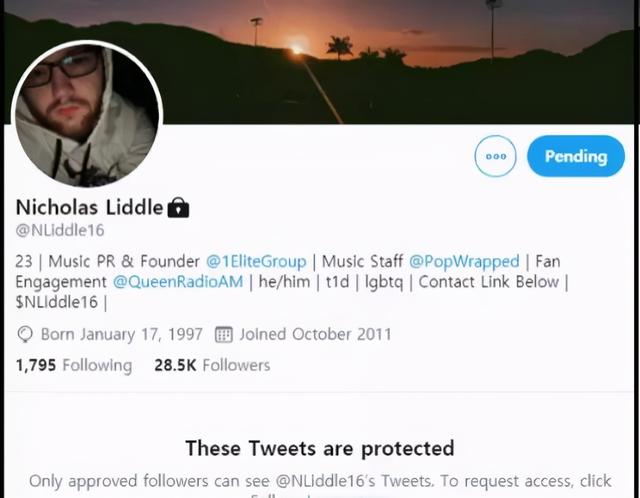The image size is (640, 498).
Task: Click the padlock icon beside Nicholas Liddle
Action: tap(178, 207)
